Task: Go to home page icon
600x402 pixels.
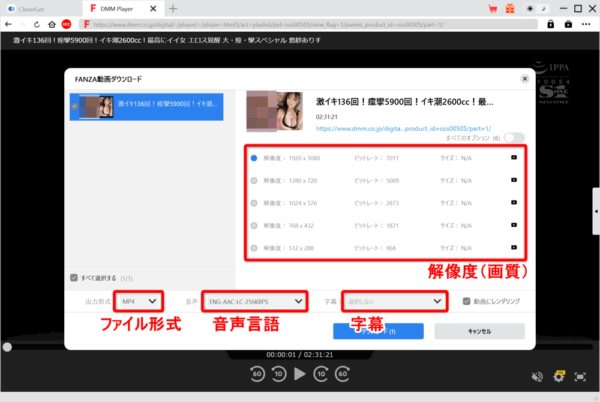Action: 52,24
